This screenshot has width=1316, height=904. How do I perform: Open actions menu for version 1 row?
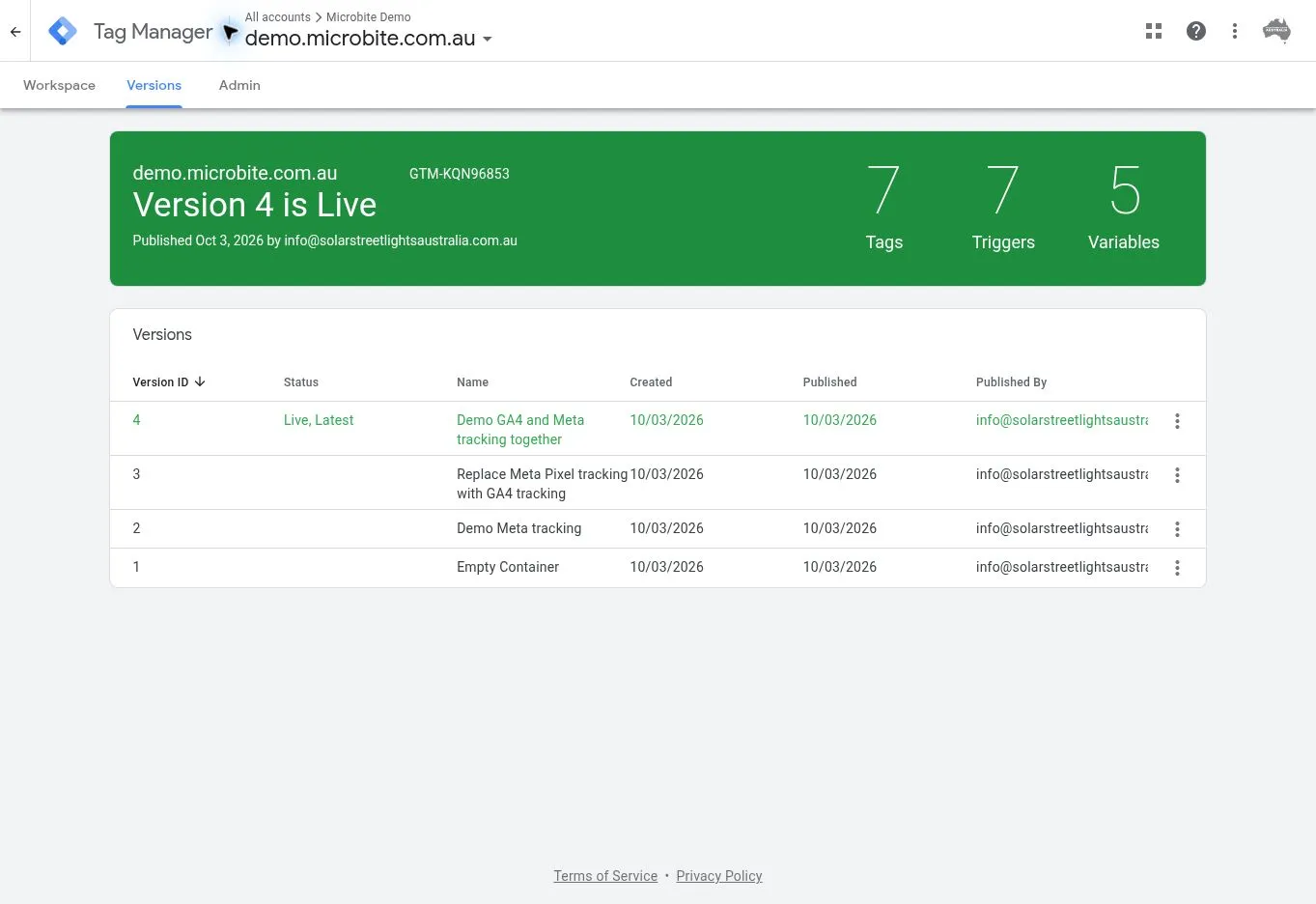coord(1177,568)
